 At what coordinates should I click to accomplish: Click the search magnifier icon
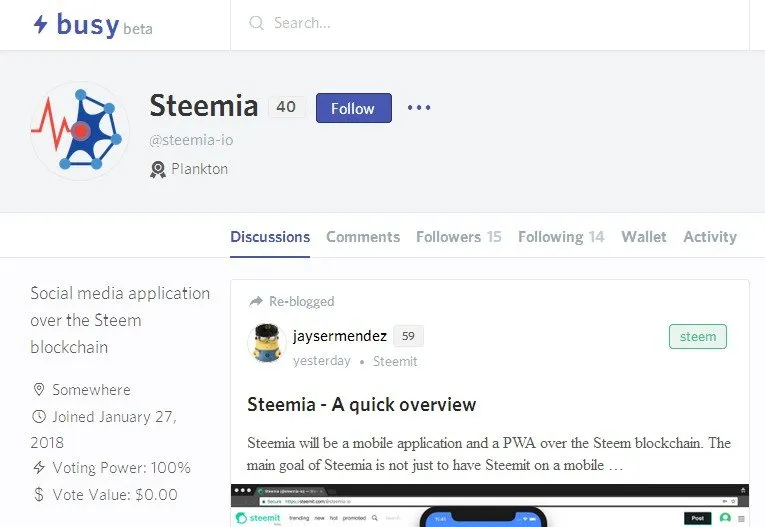[256, 23]
